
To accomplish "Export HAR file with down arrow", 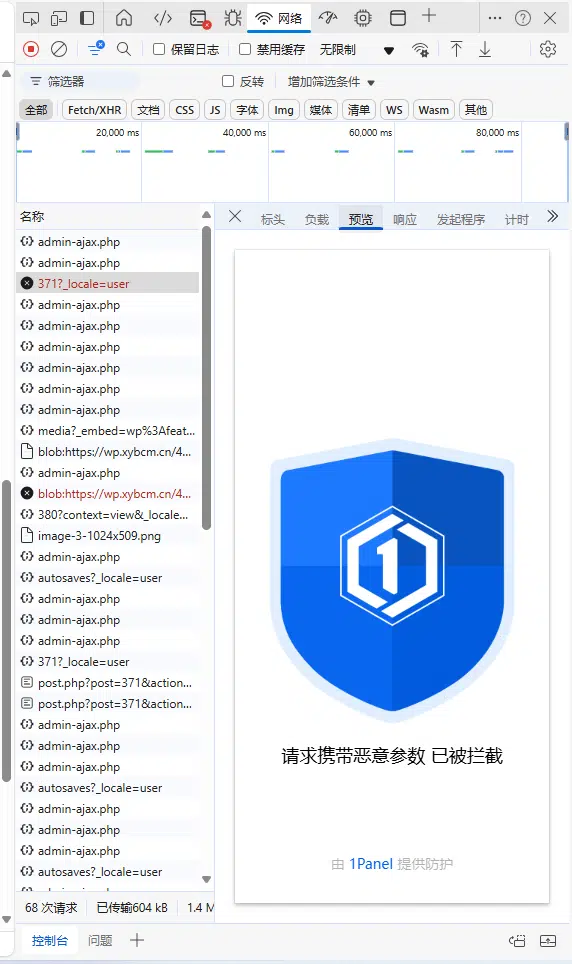I will tap(485, 49).
